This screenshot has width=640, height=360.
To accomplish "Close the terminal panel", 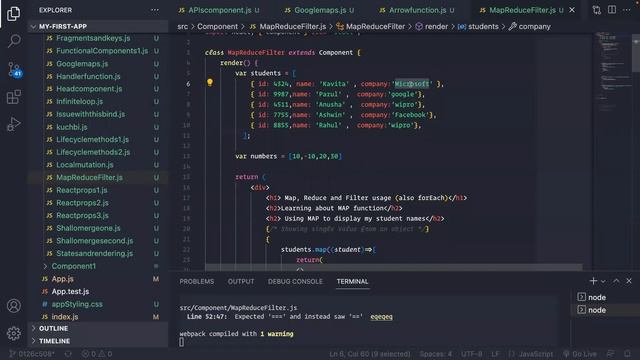I will (x=629, y=281).
